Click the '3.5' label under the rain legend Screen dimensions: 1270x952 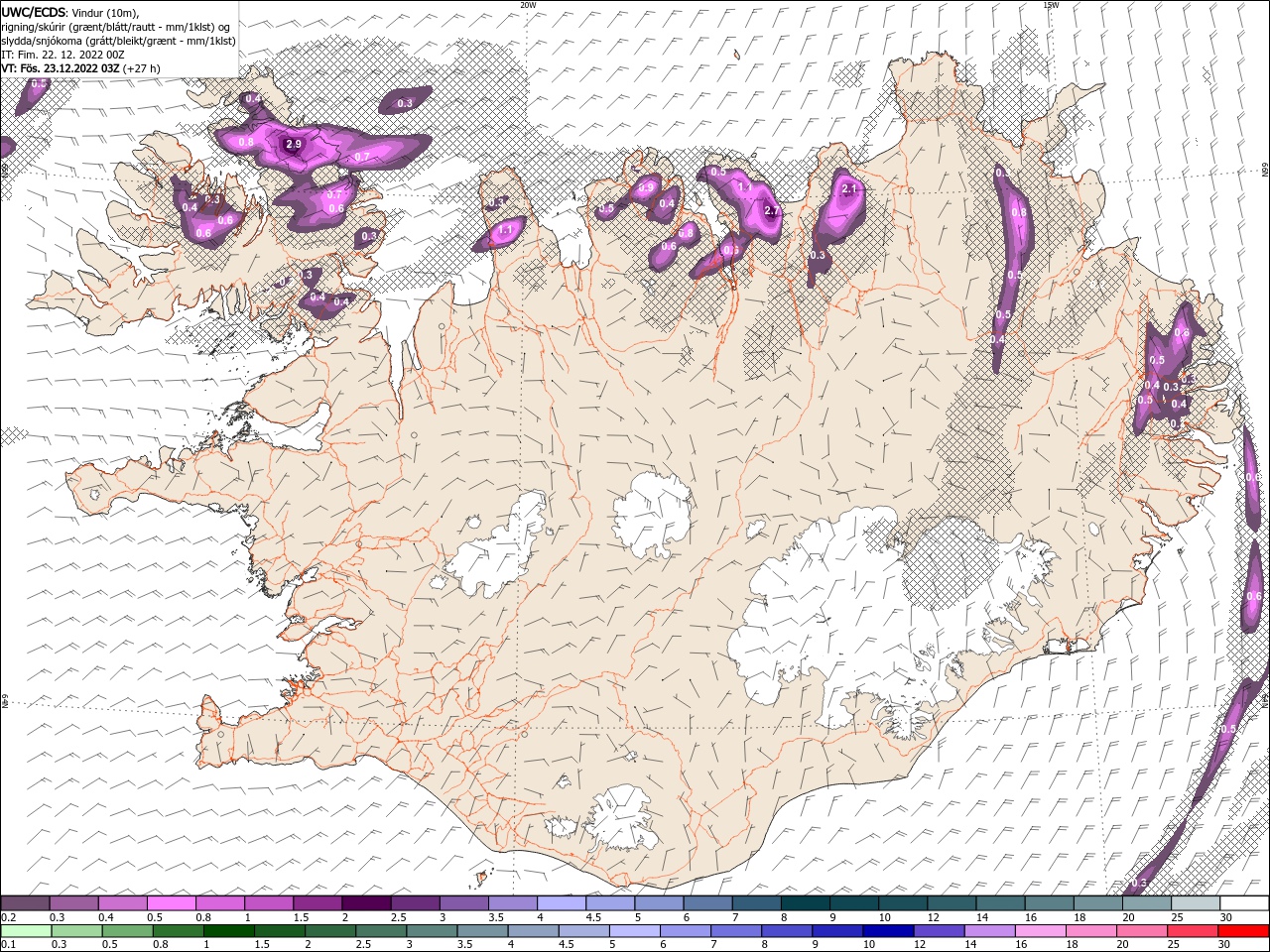pyautogui.click(x=464, y=945)
